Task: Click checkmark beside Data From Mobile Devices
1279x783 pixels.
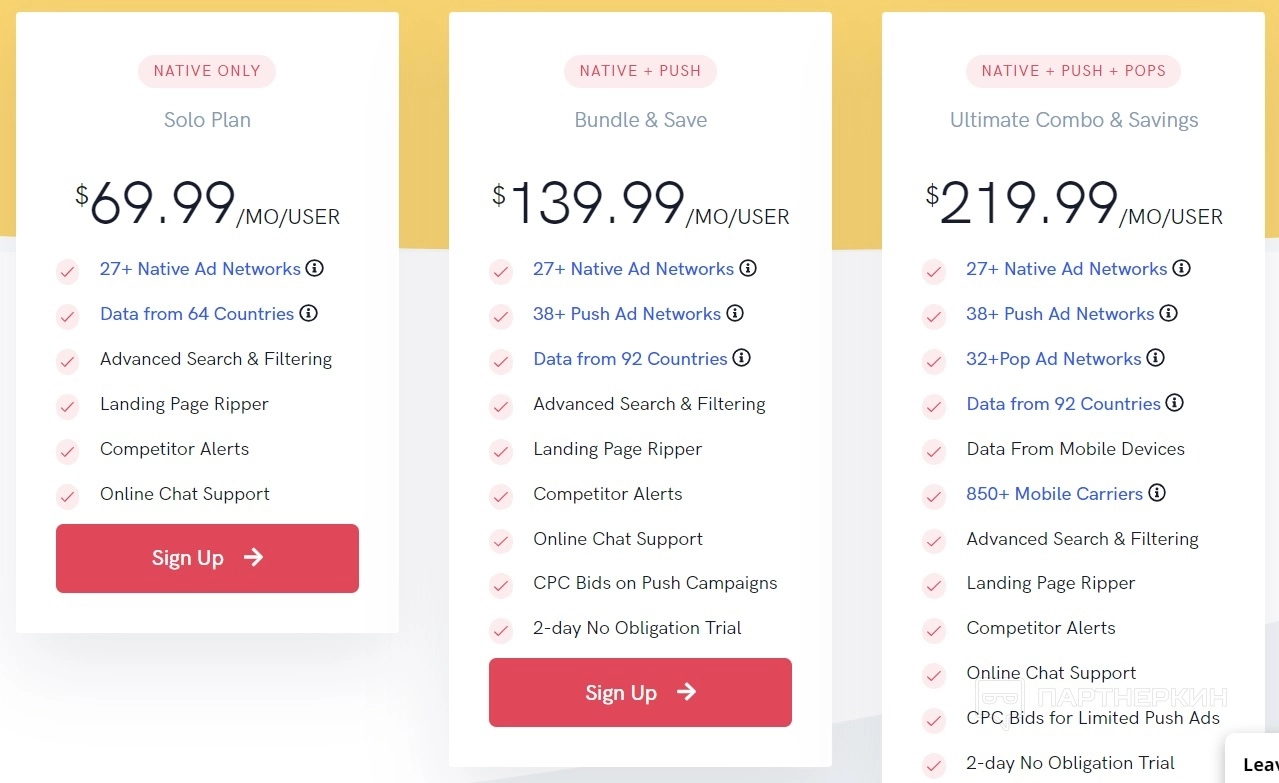Action: (x=934, y=451)
